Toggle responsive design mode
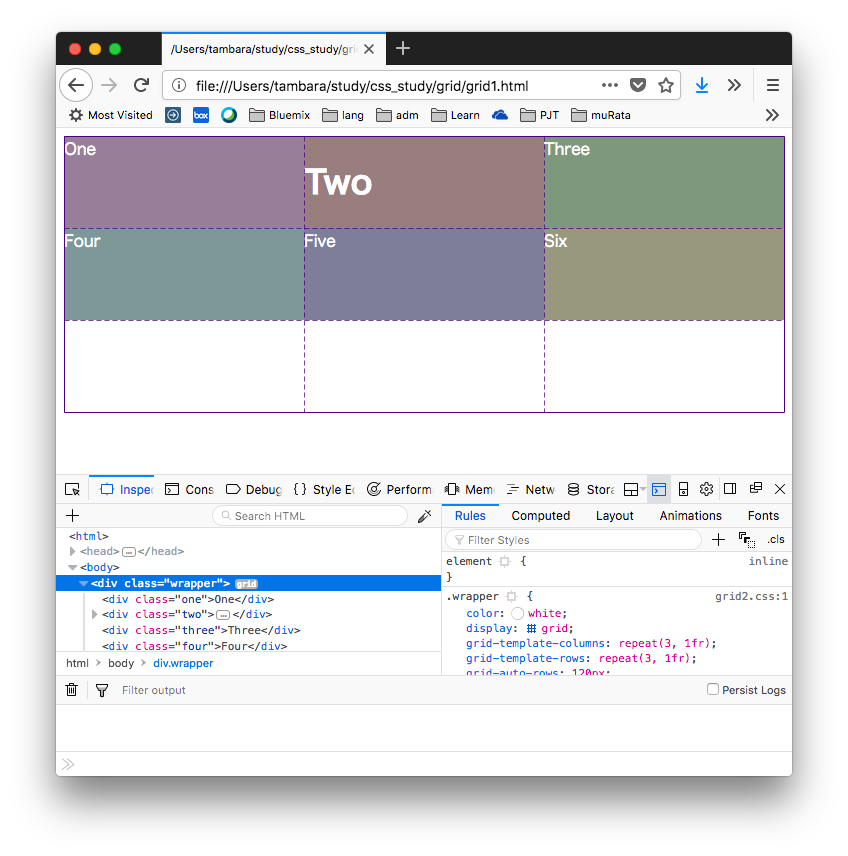Viewport: 848px width, 856px height. point(683,489)
